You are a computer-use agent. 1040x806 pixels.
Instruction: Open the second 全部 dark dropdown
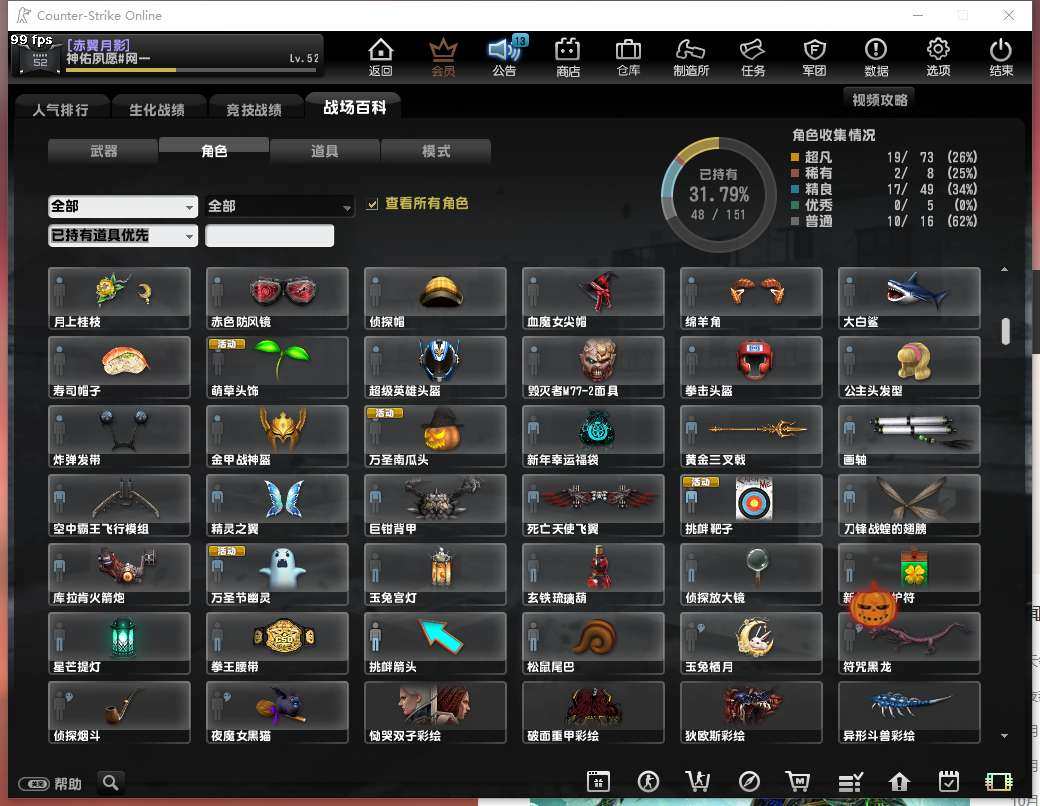coord(279,207)
